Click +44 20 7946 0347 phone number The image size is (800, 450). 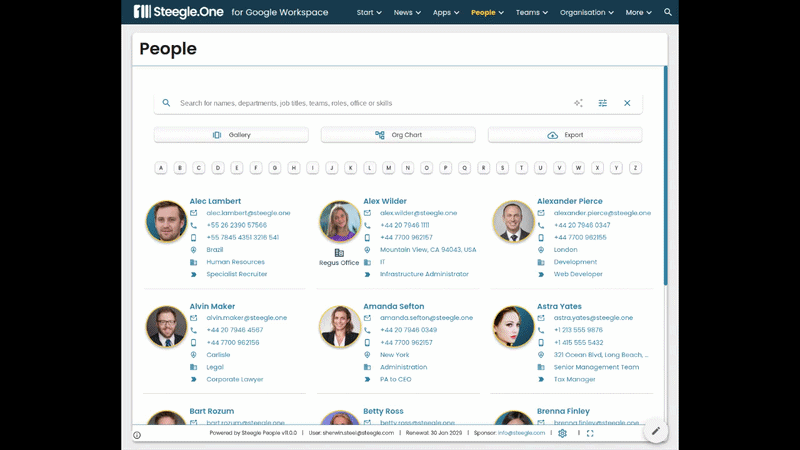(582, 225)
